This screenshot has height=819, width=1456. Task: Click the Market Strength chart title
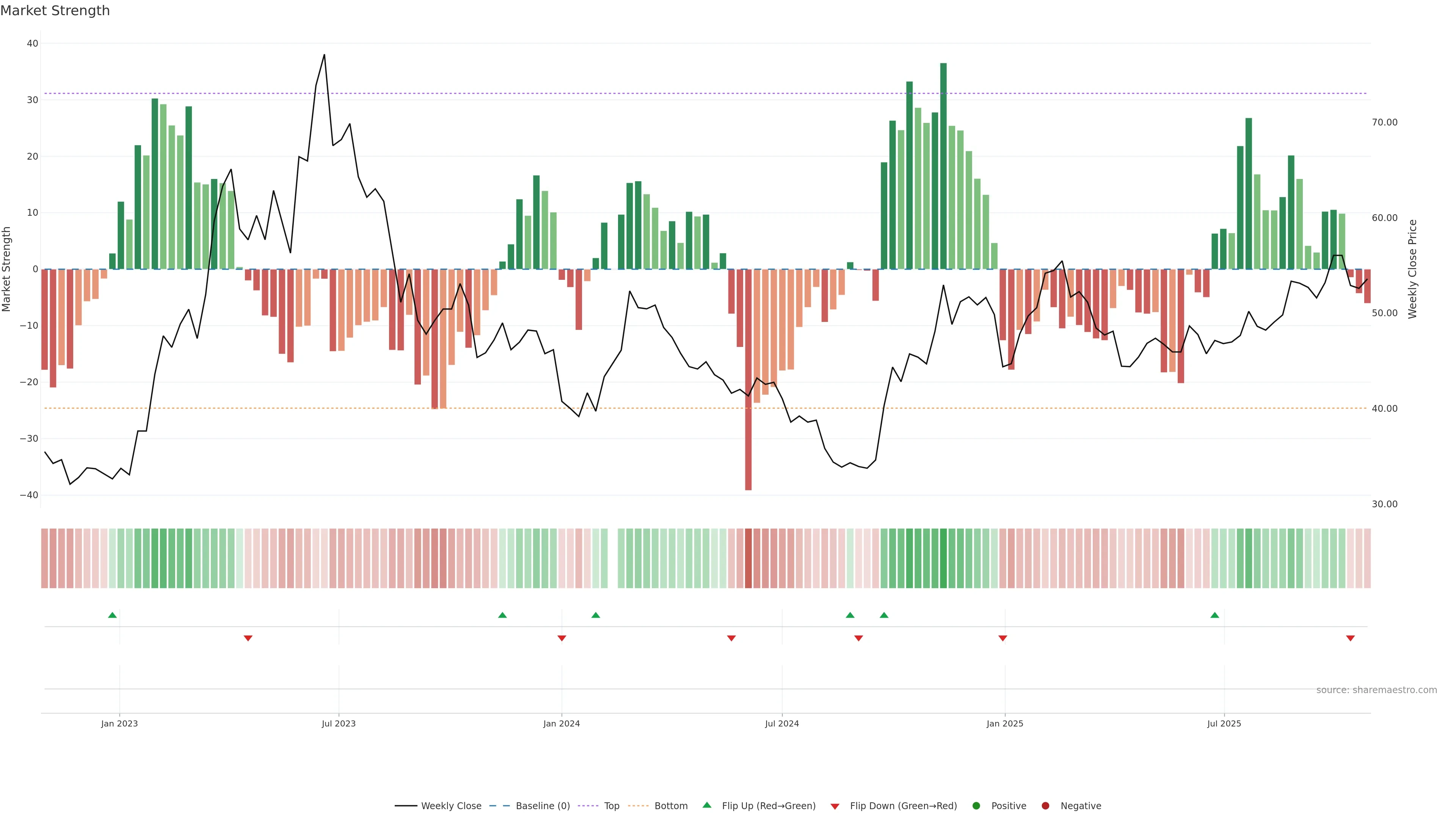coord(55,11)
